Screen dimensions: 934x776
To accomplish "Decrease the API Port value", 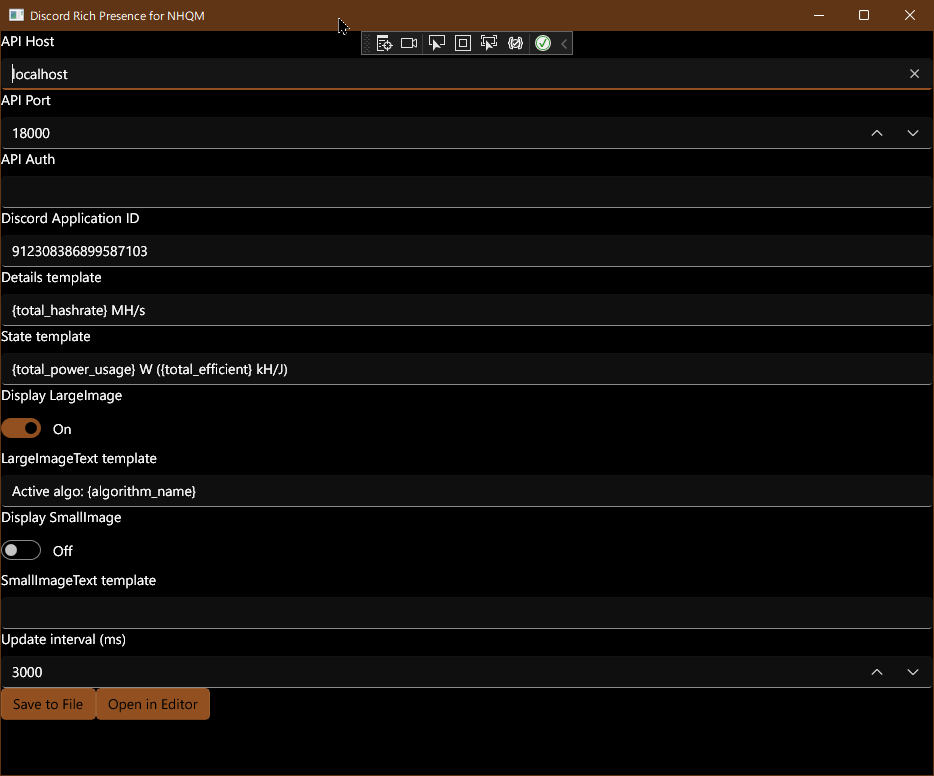I will [x=913, y=133].
